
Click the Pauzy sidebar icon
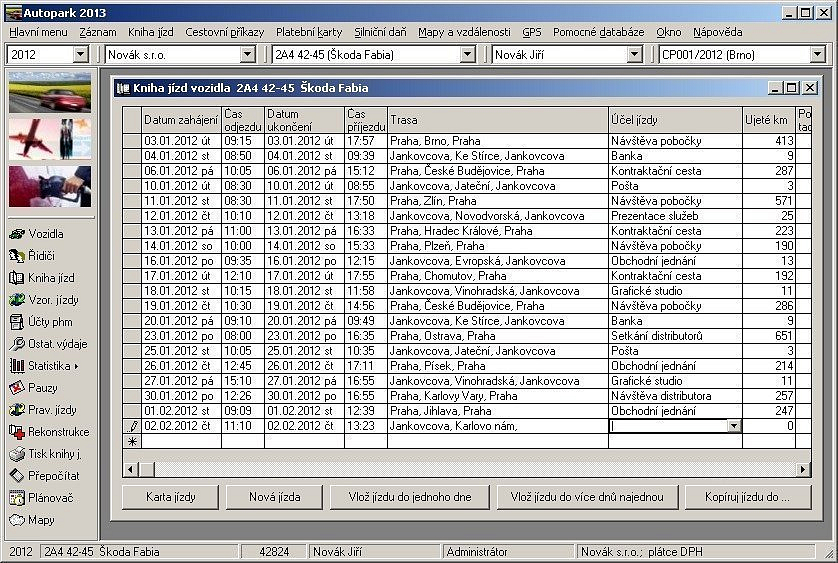coord(17,388)
